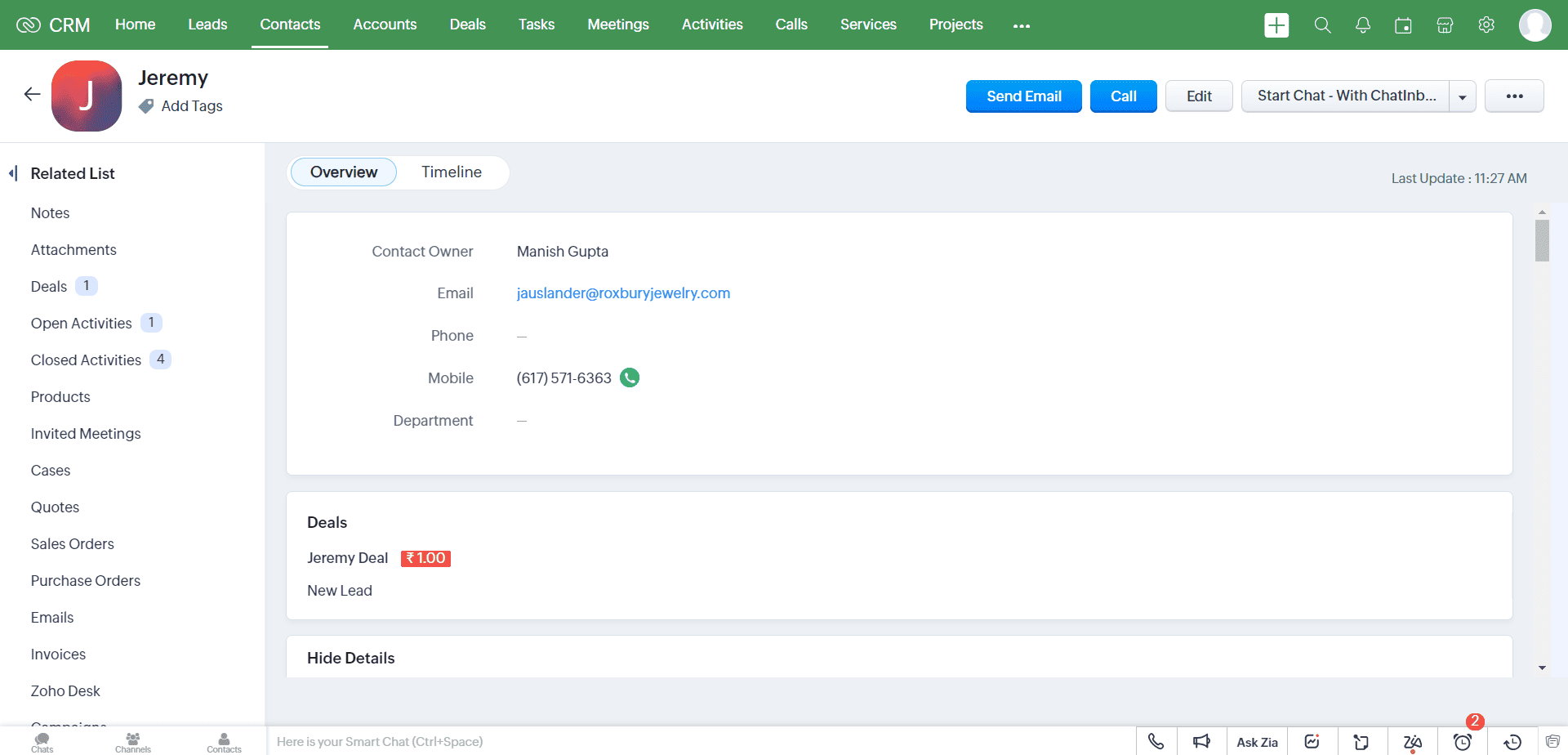
Task: Open the Zia chart insights icon
Action: point(1312,741)
